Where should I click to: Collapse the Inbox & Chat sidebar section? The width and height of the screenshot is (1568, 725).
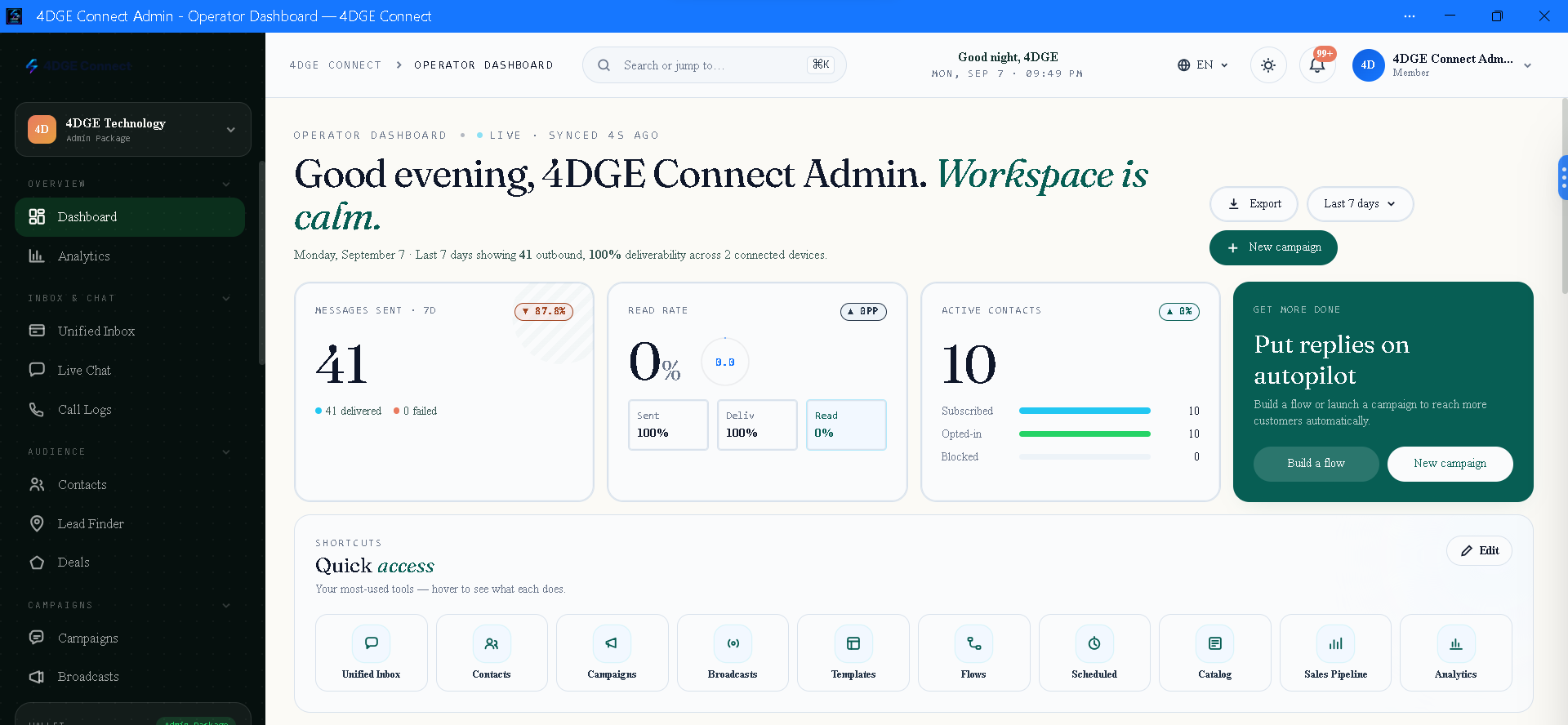tap(226, 298)
